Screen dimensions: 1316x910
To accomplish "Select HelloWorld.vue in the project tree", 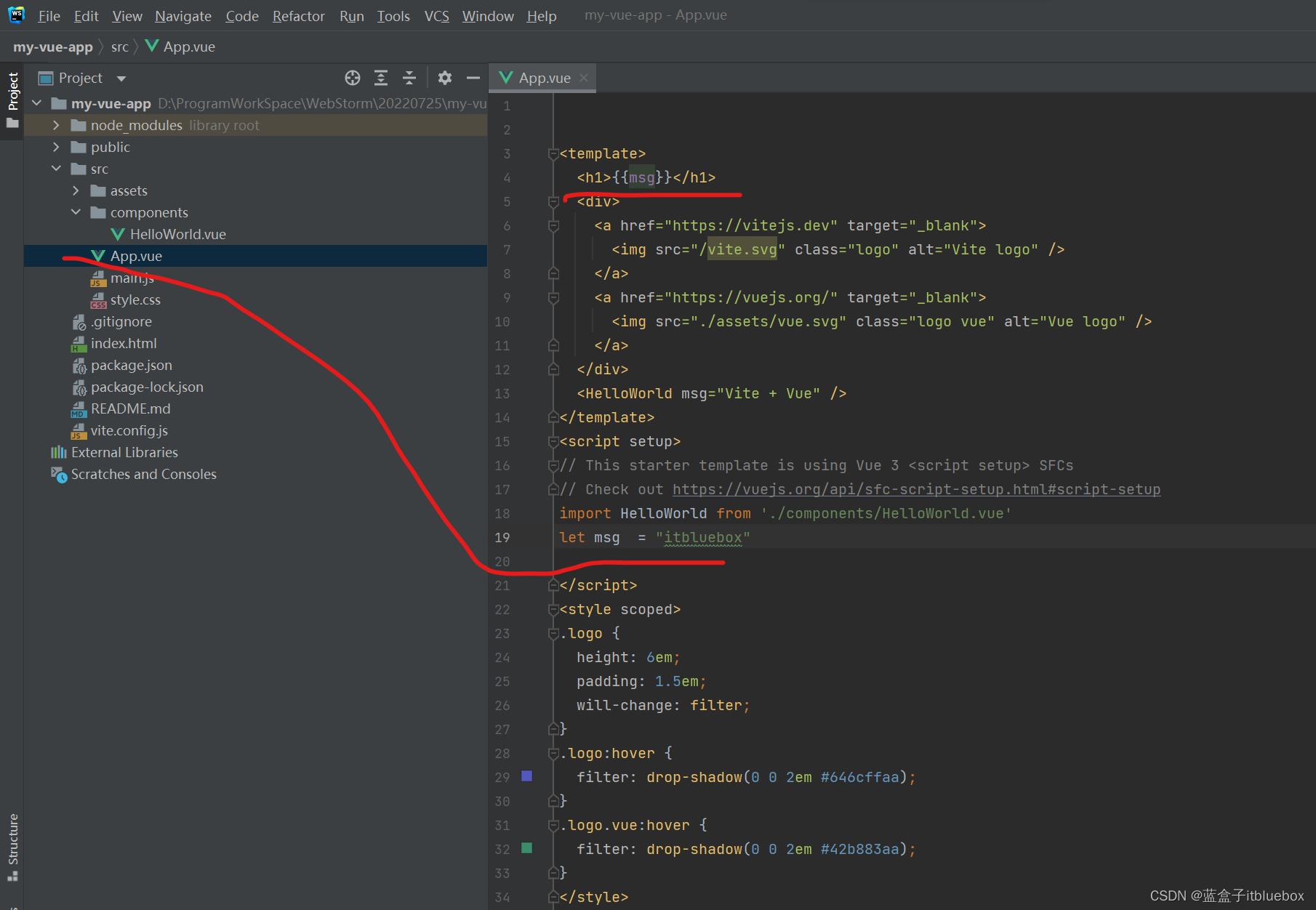I will (177, 234).
